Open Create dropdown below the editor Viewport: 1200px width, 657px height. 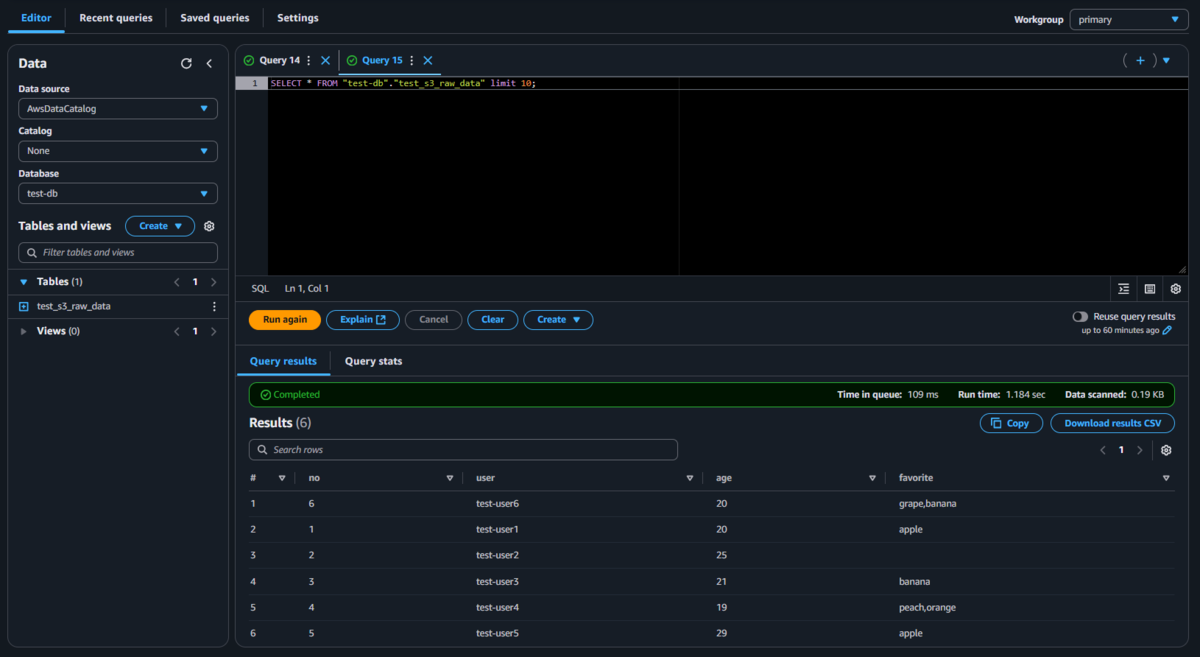coord(558,320)
